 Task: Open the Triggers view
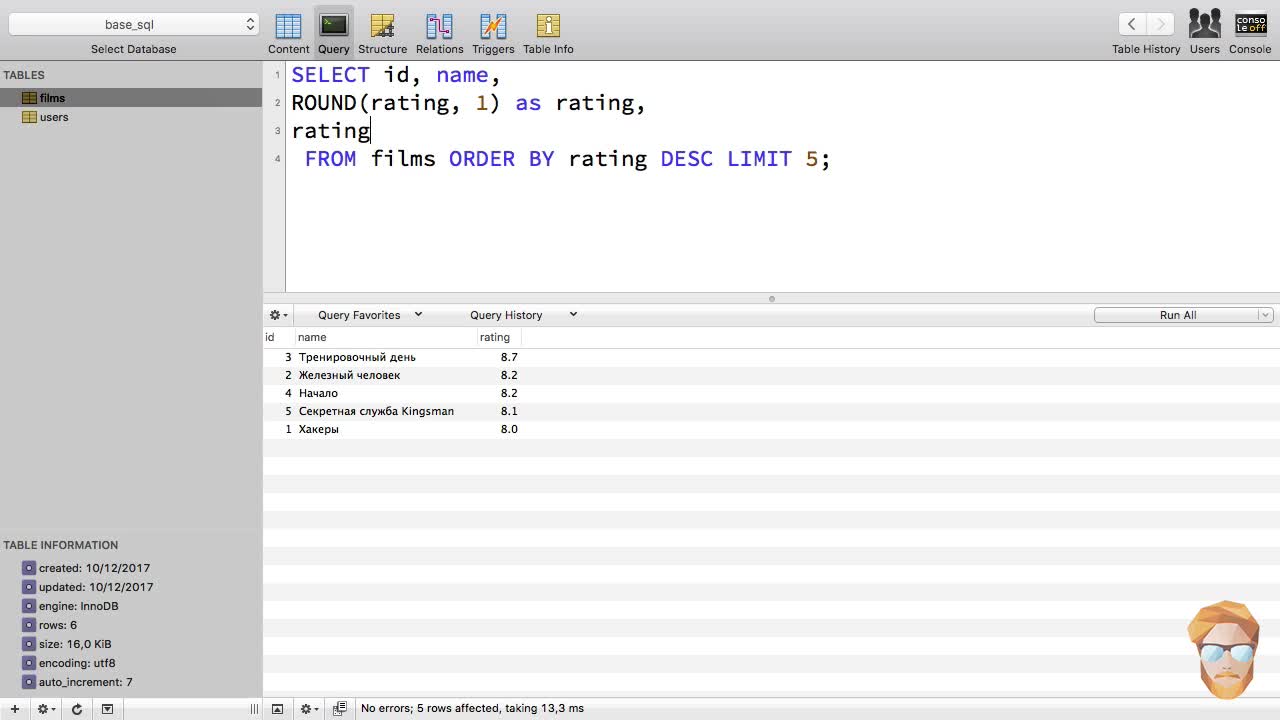coord(493,33)
